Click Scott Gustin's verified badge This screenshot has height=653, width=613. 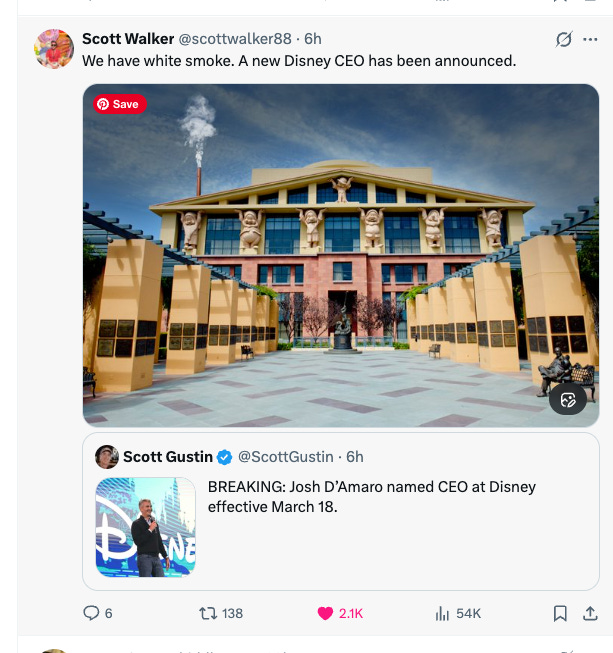[225, 457]
